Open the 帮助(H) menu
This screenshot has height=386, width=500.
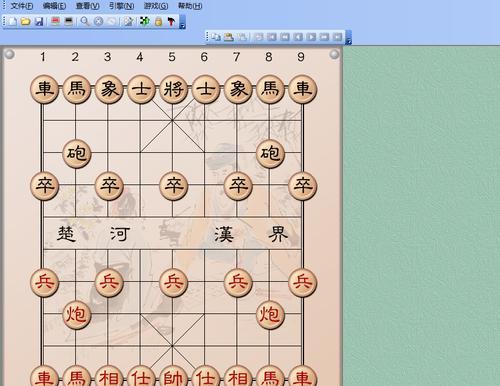pyautogui.click(x=190, y=6)
